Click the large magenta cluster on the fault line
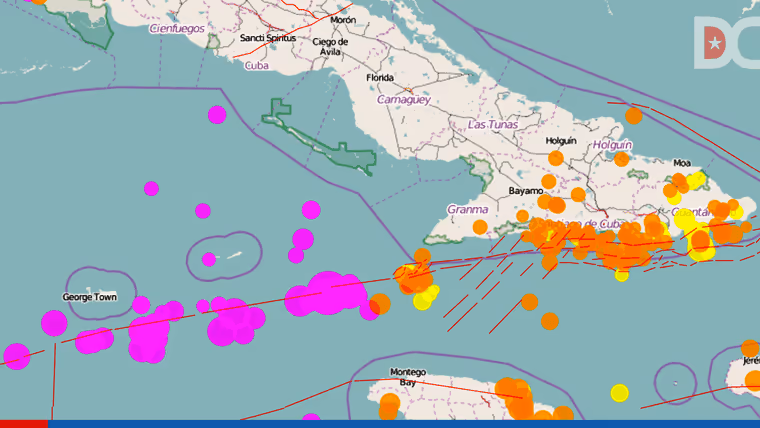Screen dimensions: 760x428 (x=326, y=294)
